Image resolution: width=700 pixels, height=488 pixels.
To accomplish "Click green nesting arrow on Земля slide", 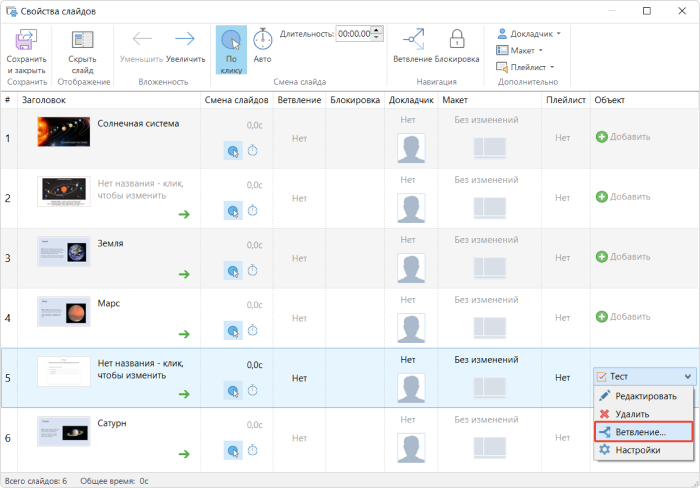I will pos(184,274).
